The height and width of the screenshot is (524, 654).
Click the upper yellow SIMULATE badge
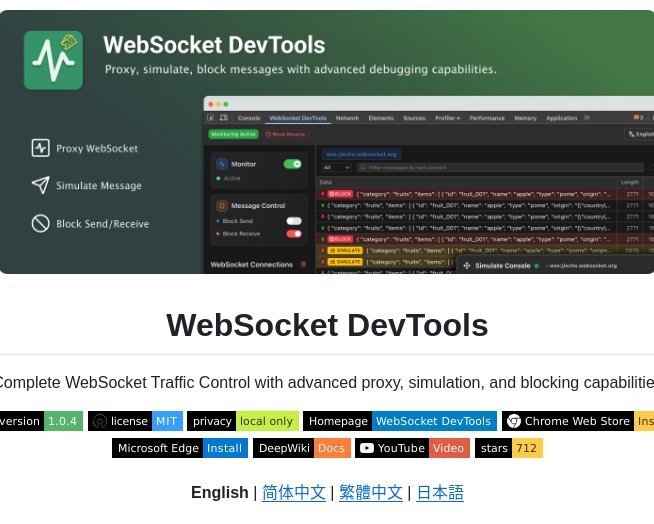pyautogui.click(x=345, y=250)
